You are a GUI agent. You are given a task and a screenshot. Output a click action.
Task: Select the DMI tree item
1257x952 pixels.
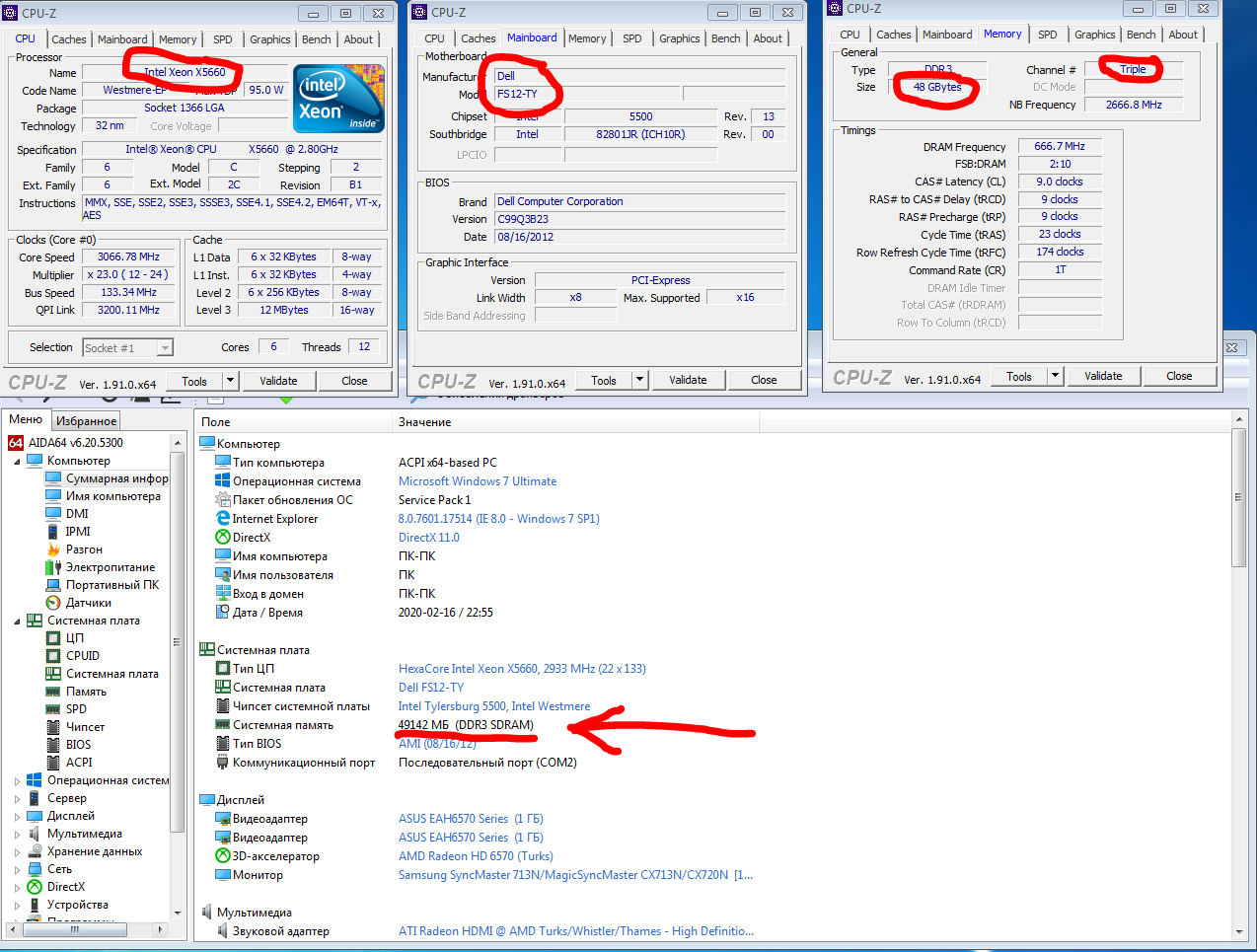(x=77, y=514)
